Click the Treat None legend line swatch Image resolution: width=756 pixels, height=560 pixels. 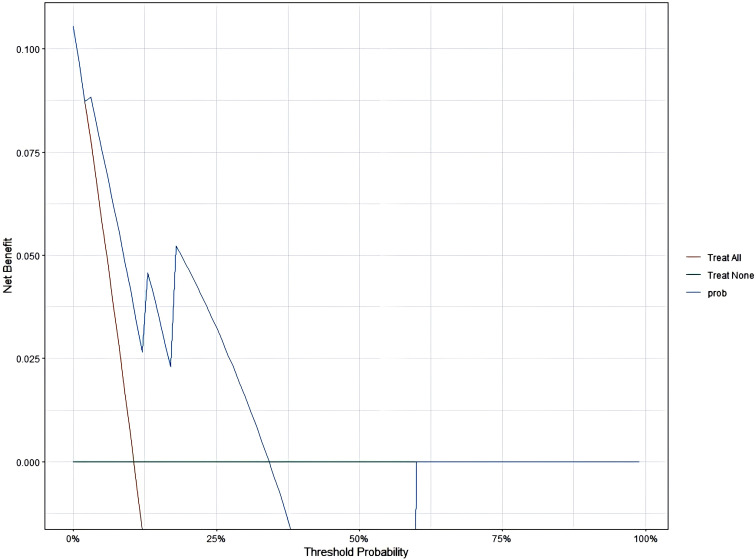click(693, 275)
